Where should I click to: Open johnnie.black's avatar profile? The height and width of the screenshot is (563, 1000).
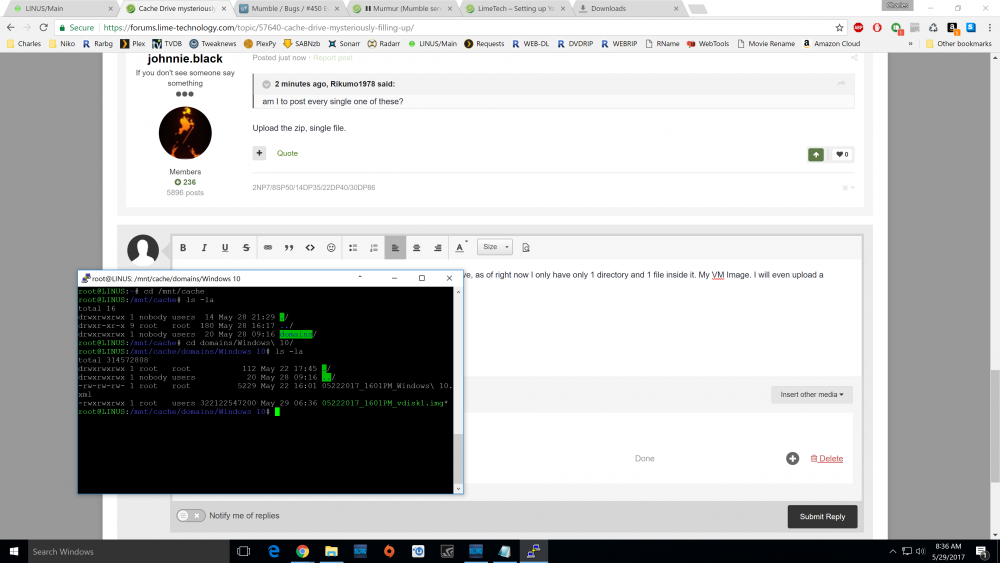pyautogui.click(x=185, y=133)
